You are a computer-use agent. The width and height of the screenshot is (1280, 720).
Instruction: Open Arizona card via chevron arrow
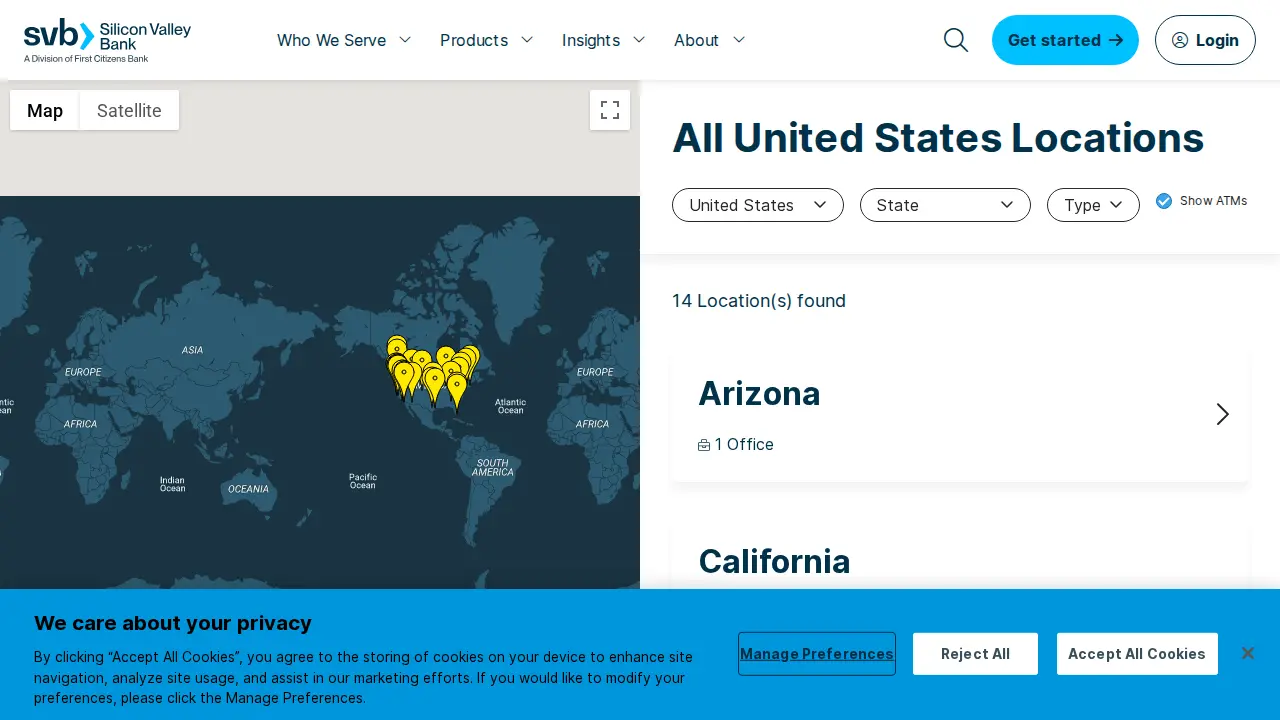[x=1222, y=414]
